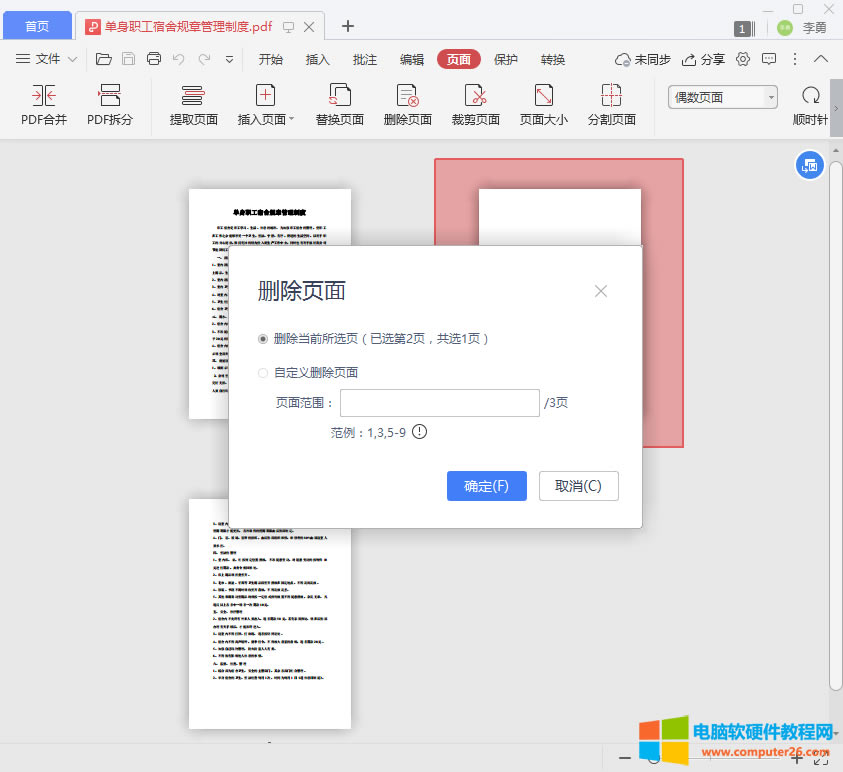This screenshot has width=843, height=772.
Task: Open the 文件 menu dropdown
Action: click(46, 59)
